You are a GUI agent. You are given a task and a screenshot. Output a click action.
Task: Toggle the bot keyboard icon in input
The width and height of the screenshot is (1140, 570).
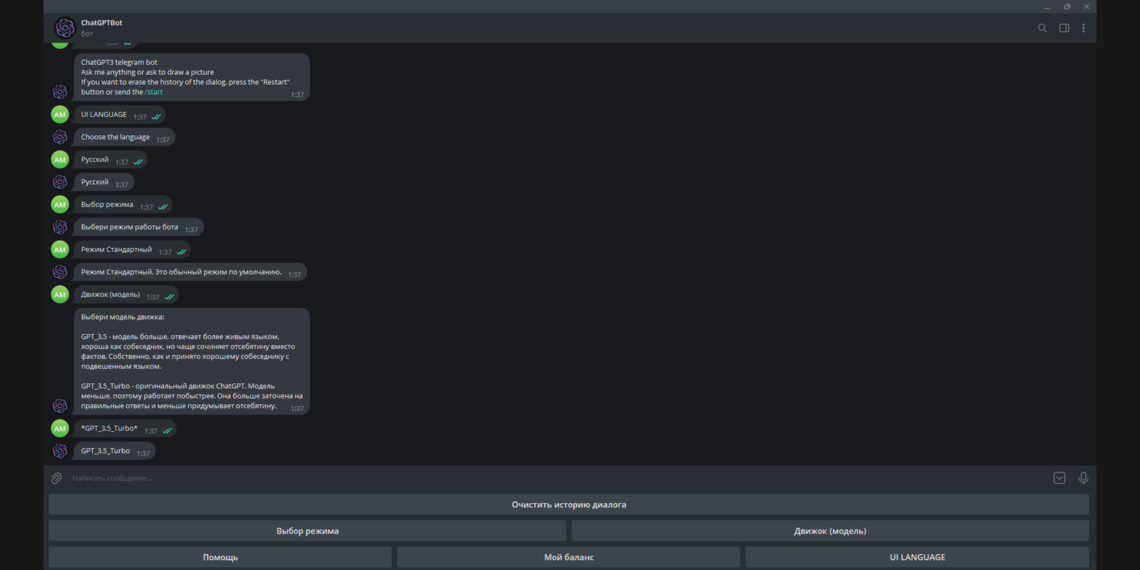[x=1059, y=478]
